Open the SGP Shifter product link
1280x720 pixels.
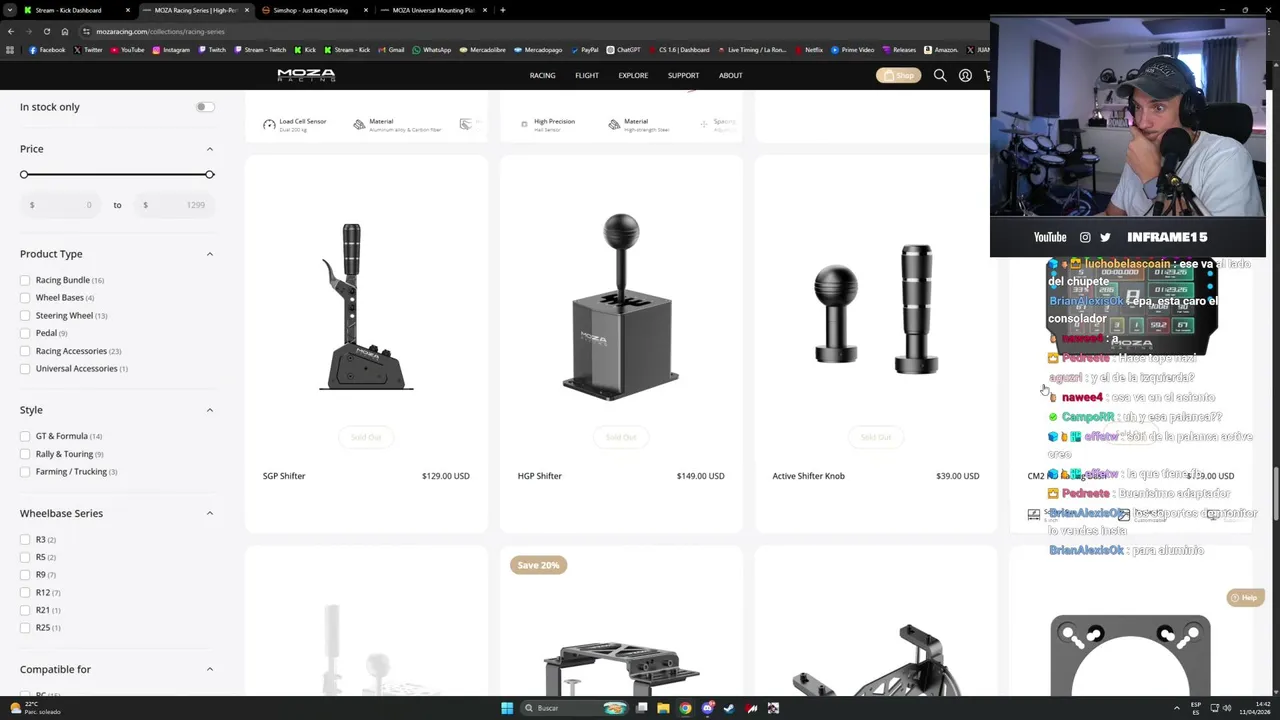click(x=284, y=476)
